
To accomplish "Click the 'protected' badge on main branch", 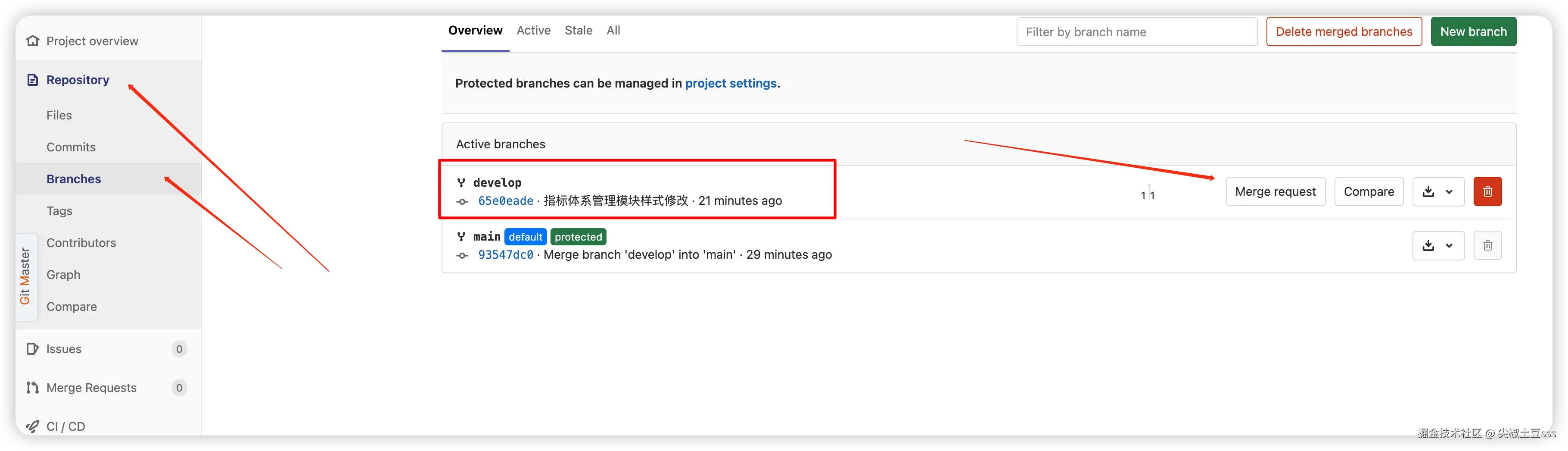I will (x=578, y=236).
